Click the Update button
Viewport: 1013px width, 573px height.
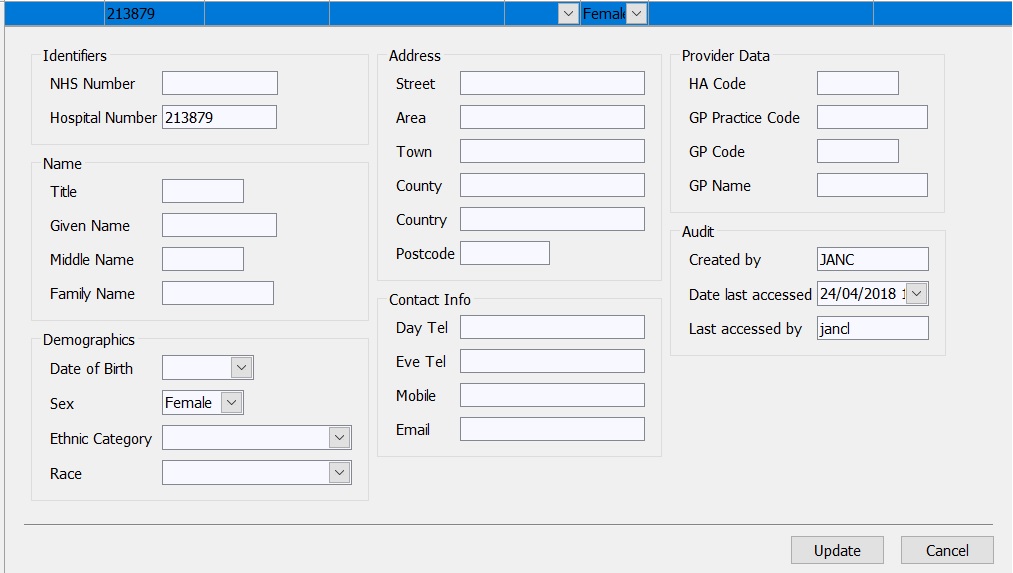pos(837,550)
